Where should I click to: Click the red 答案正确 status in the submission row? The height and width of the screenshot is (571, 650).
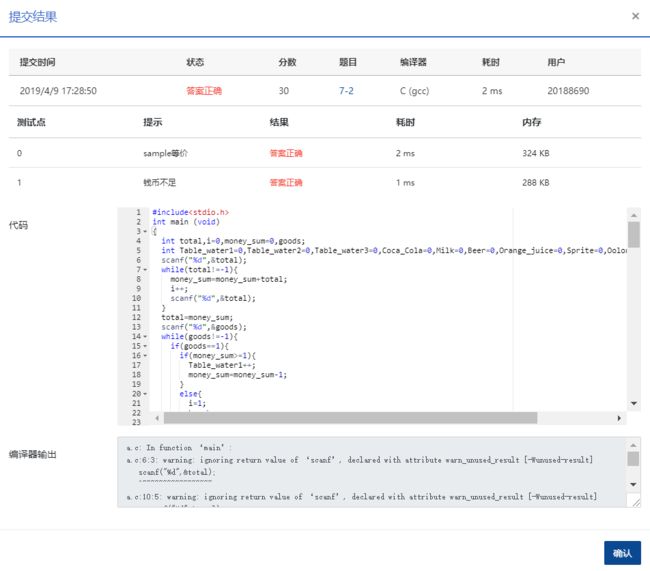[x=204, y=91]
